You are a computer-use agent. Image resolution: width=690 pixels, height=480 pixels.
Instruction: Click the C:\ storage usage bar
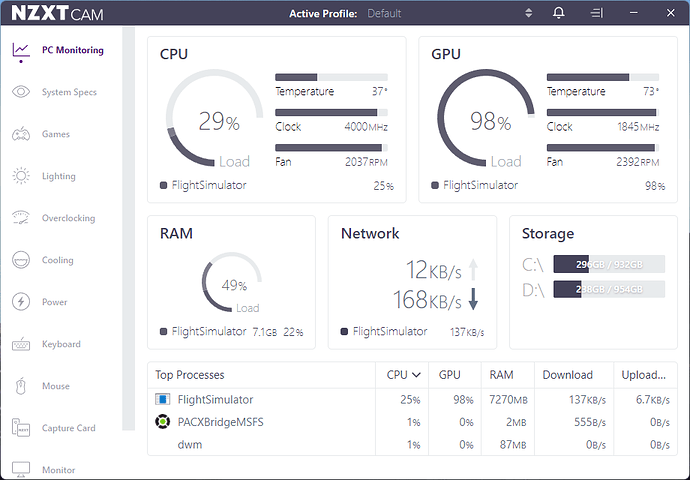609,264
